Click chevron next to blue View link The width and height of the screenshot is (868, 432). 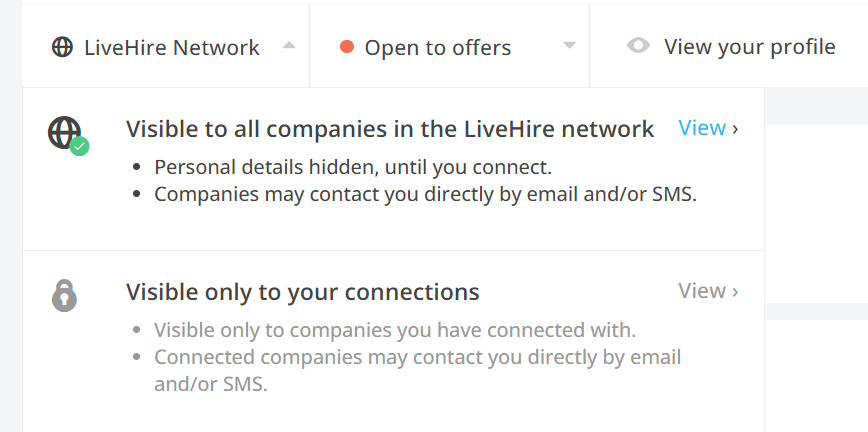[x=735, y=129]
